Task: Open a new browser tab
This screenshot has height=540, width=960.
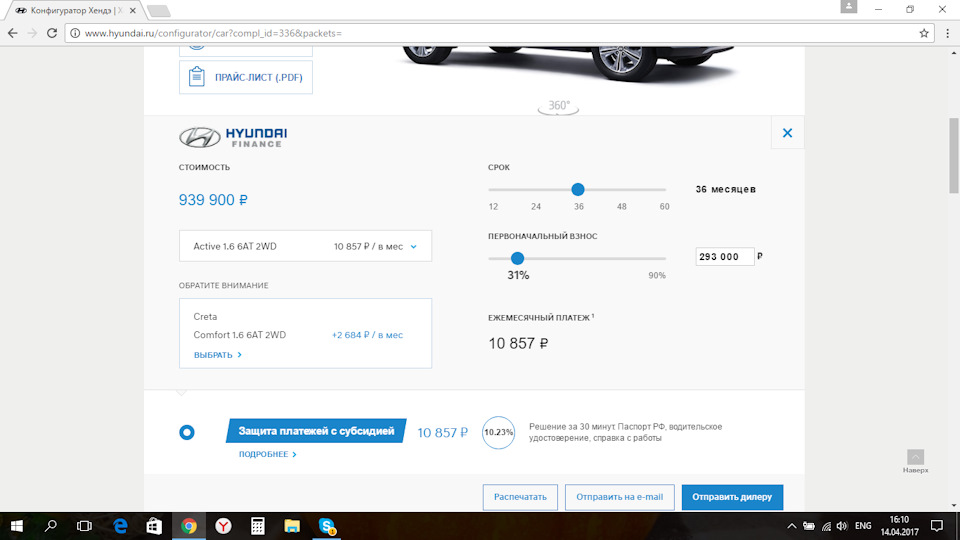Action: 158,11
